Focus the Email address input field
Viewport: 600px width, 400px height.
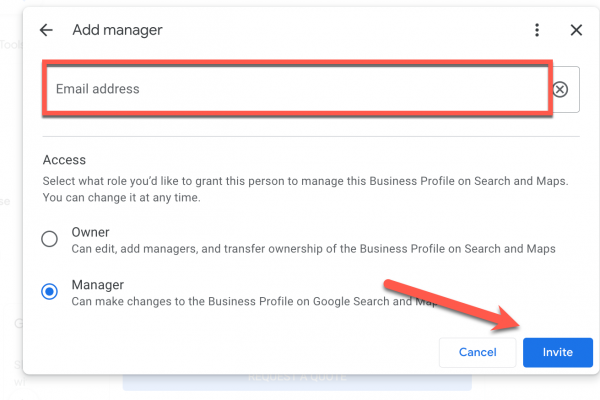tap(296, 89)
